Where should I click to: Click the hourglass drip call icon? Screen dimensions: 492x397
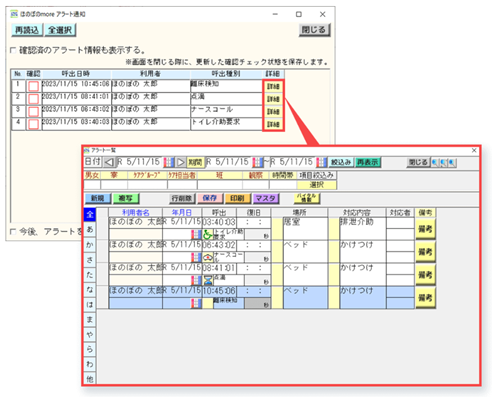[208, 280]
